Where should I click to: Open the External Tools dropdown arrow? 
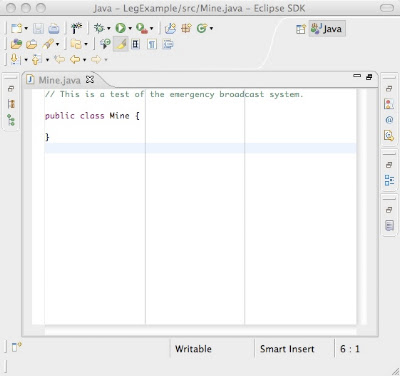(x=151, y=29)
